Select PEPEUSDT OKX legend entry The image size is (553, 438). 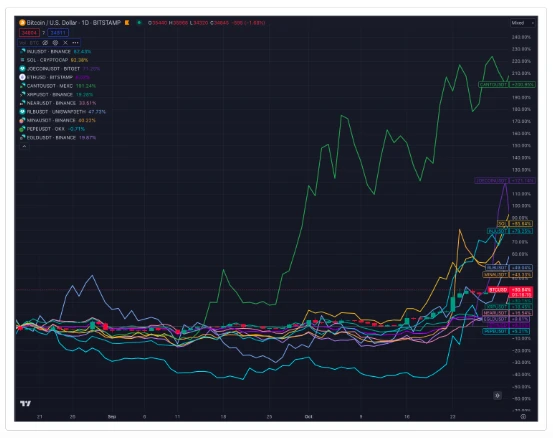click(x=52, y=129)
